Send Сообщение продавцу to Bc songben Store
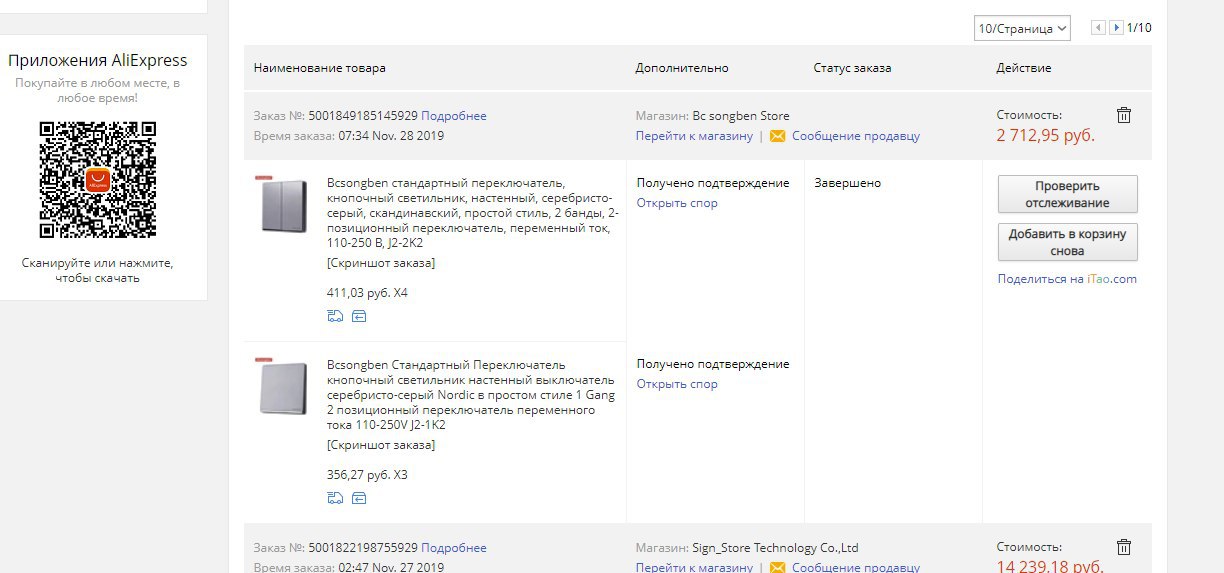This screenshot has width=1224, height=573. [856, 136]
